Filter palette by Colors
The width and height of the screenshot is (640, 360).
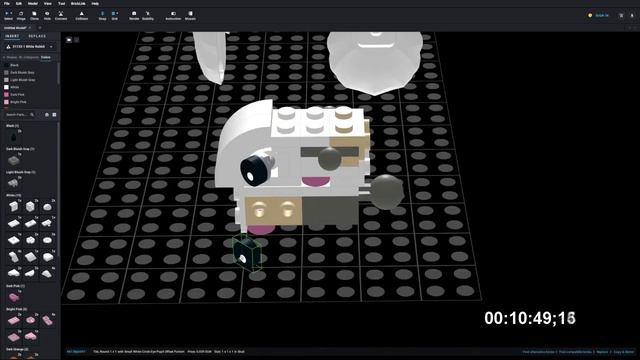point(46,58)
